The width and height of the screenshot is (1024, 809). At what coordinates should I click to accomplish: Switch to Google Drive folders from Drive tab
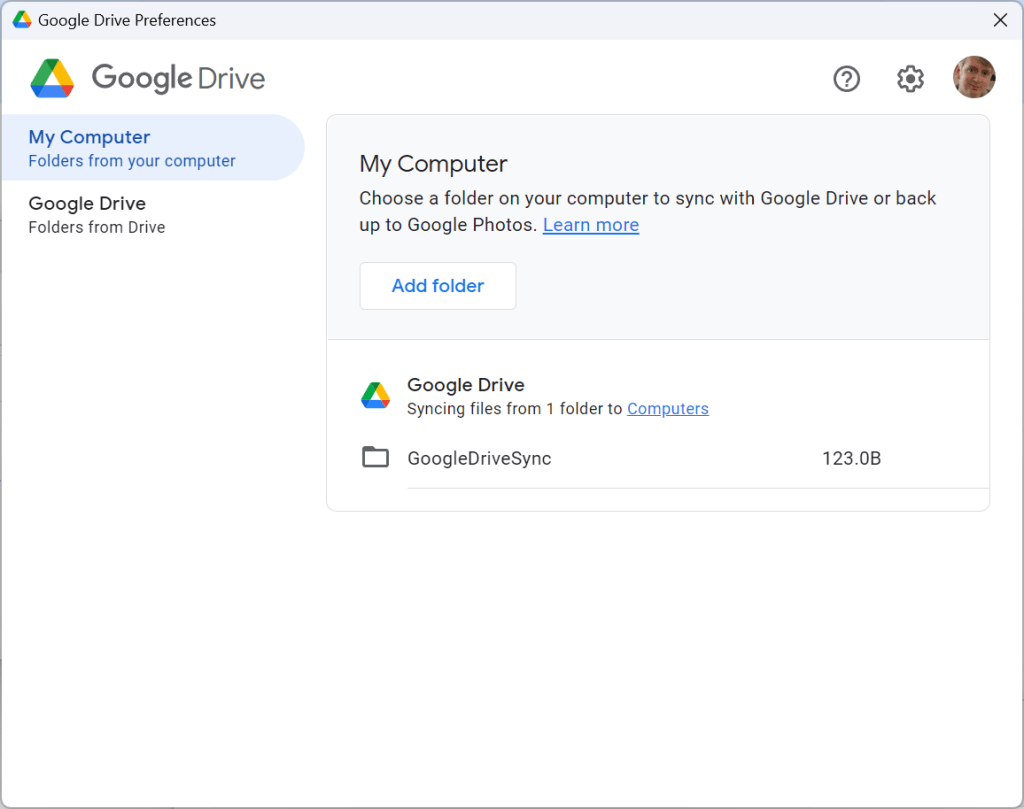(97, 214)
